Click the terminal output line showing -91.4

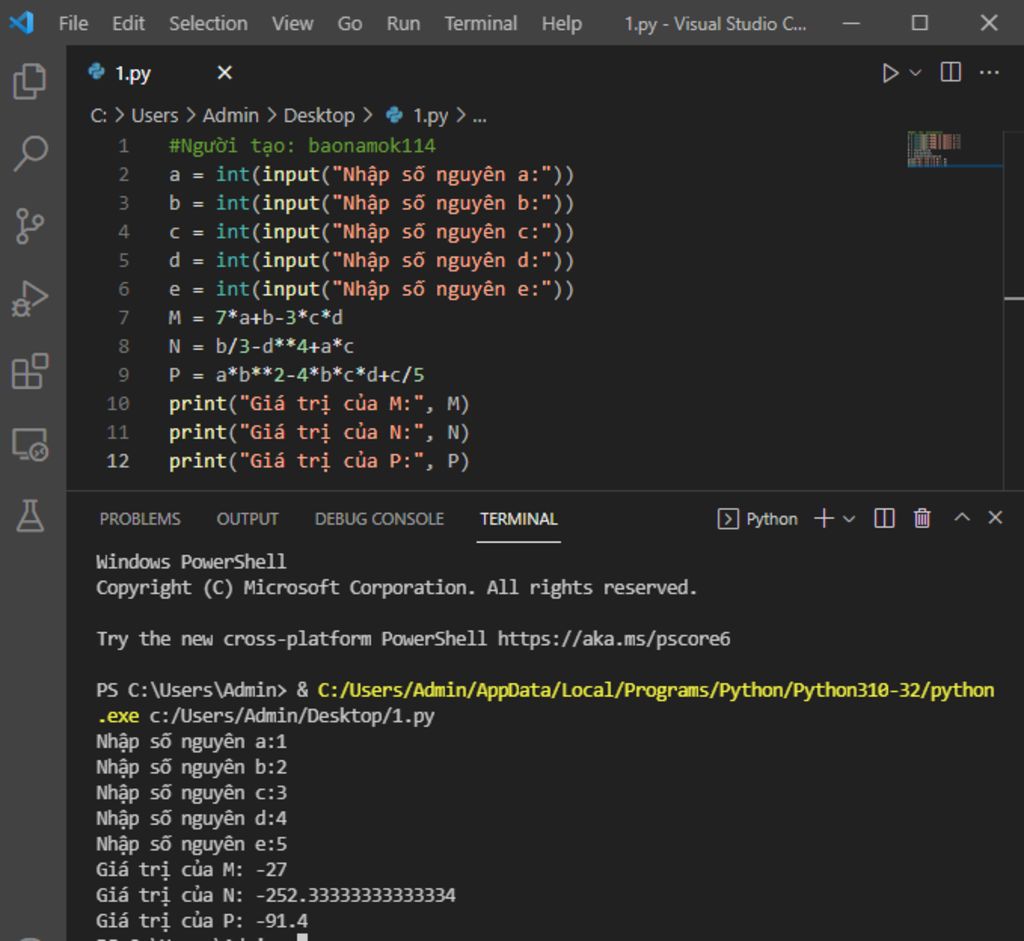pyautogui.click(x=202, y=921)
